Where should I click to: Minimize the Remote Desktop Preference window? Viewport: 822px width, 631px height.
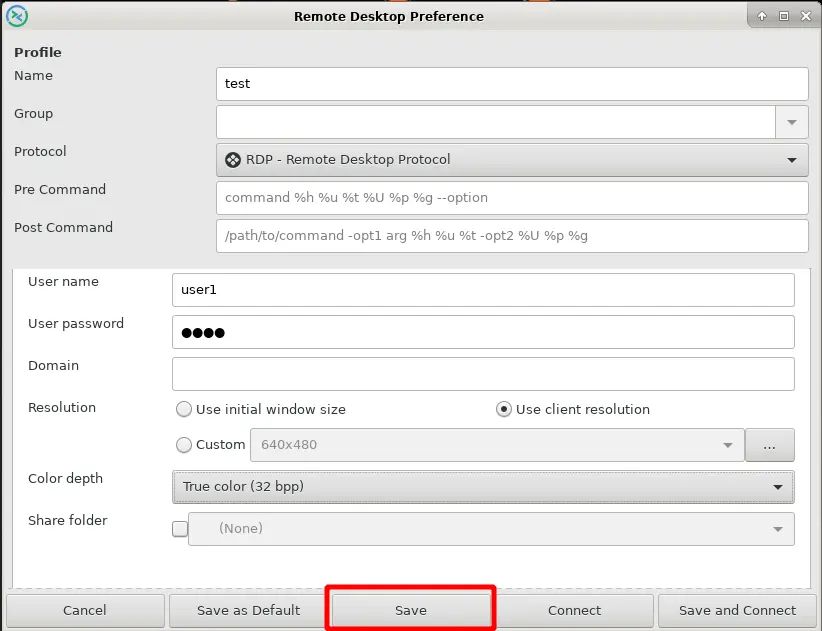tap(762, 16)
